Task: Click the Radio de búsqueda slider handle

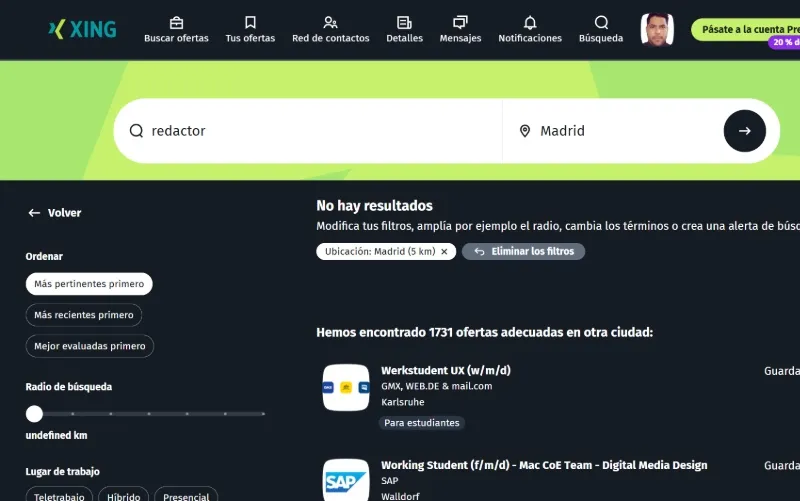Action: click(x=34, y=414)
